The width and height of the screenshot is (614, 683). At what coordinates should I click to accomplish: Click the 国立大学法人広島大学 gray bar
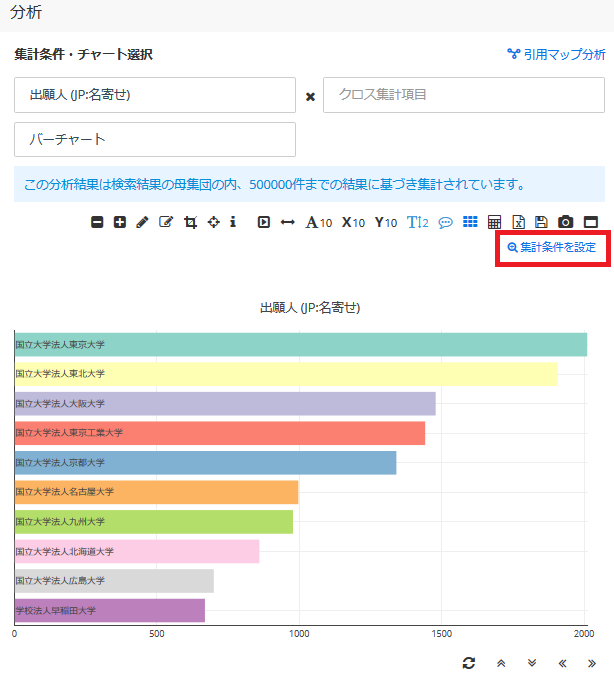tap(114, 581)
